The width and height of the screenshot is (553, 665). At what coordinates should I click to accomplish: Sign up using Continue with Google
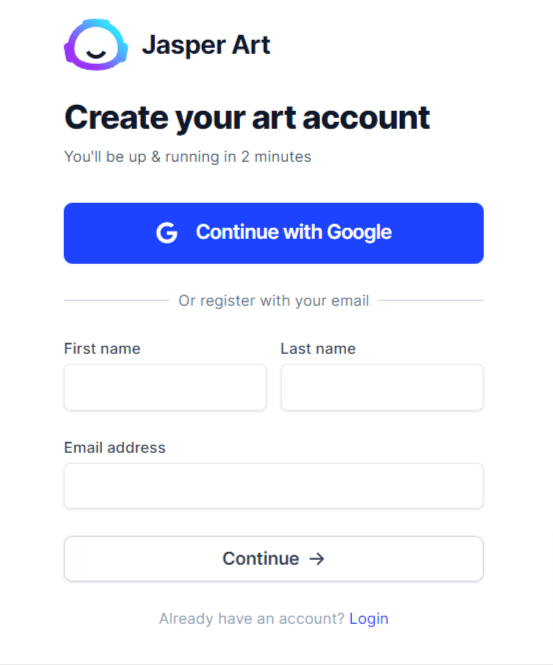point(274,233)
